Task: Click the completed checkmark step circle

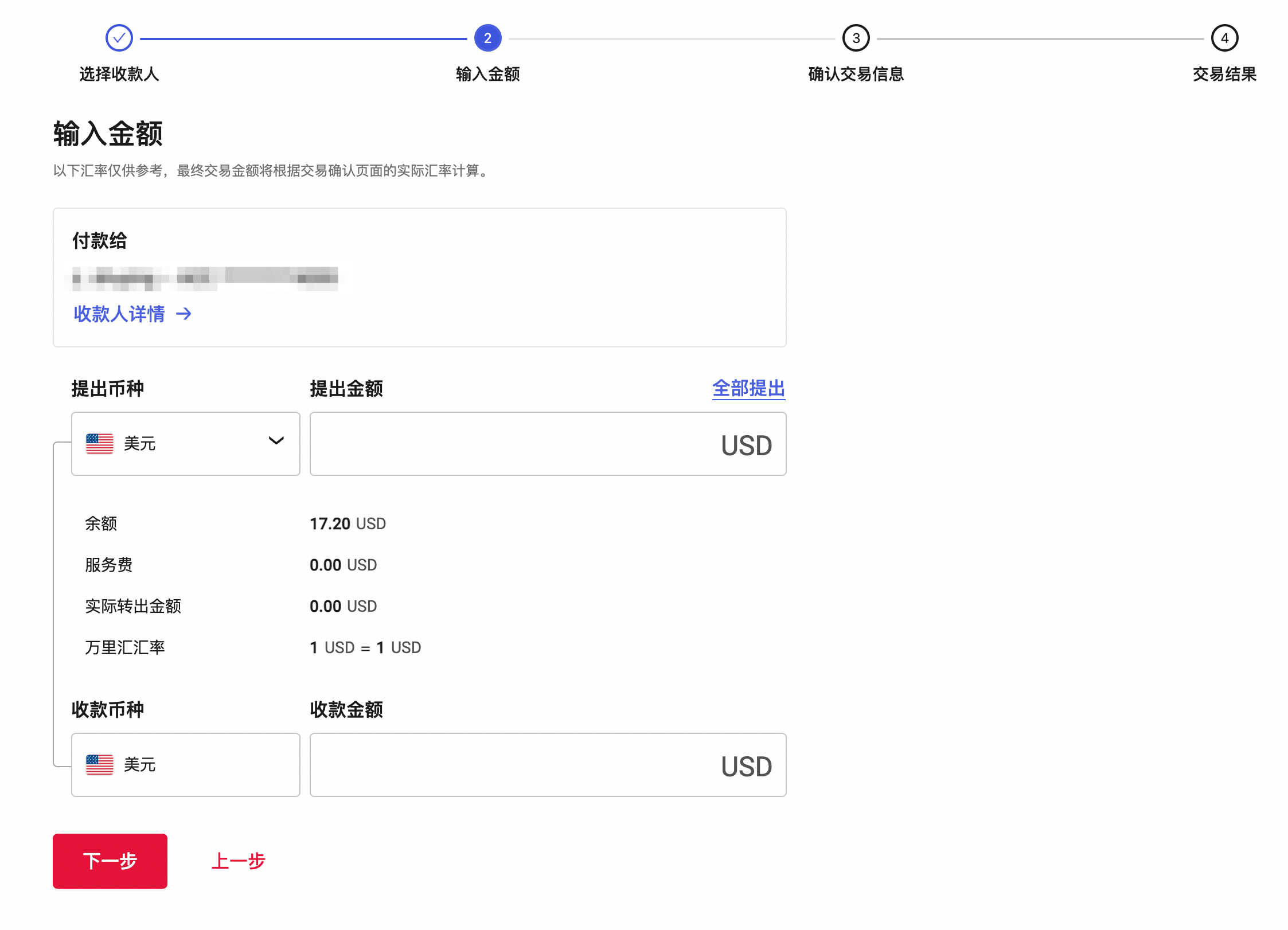Action: point(119,38)
